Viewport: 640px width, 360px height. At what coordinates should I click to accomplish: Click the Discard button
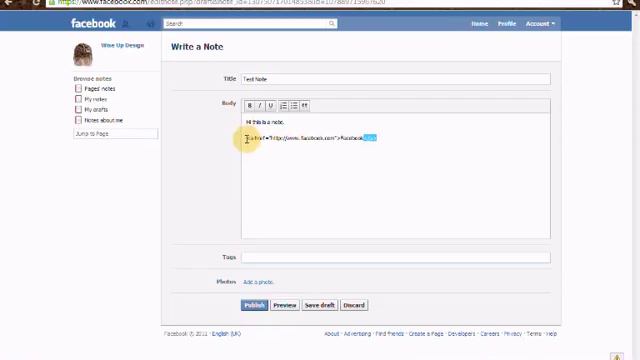pyautogui.click(x=354, y=305)
